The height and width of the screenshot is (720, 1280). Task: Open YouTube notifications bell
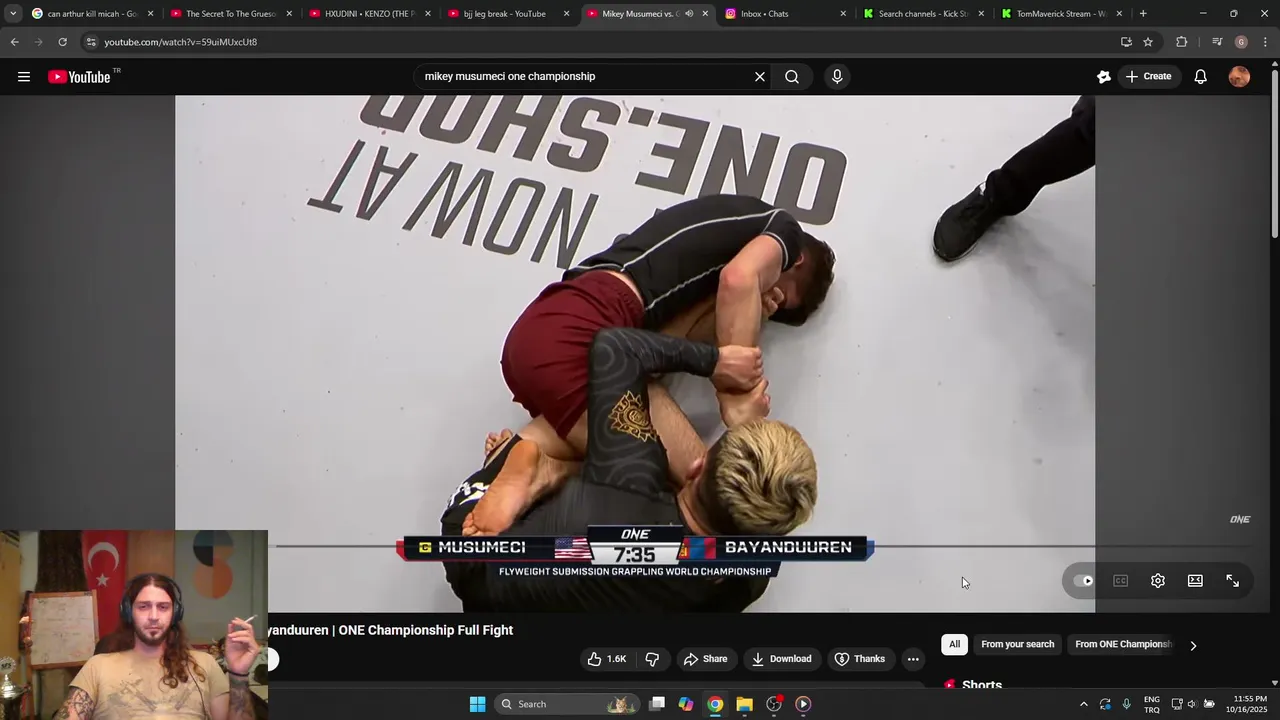point(1200,77)
